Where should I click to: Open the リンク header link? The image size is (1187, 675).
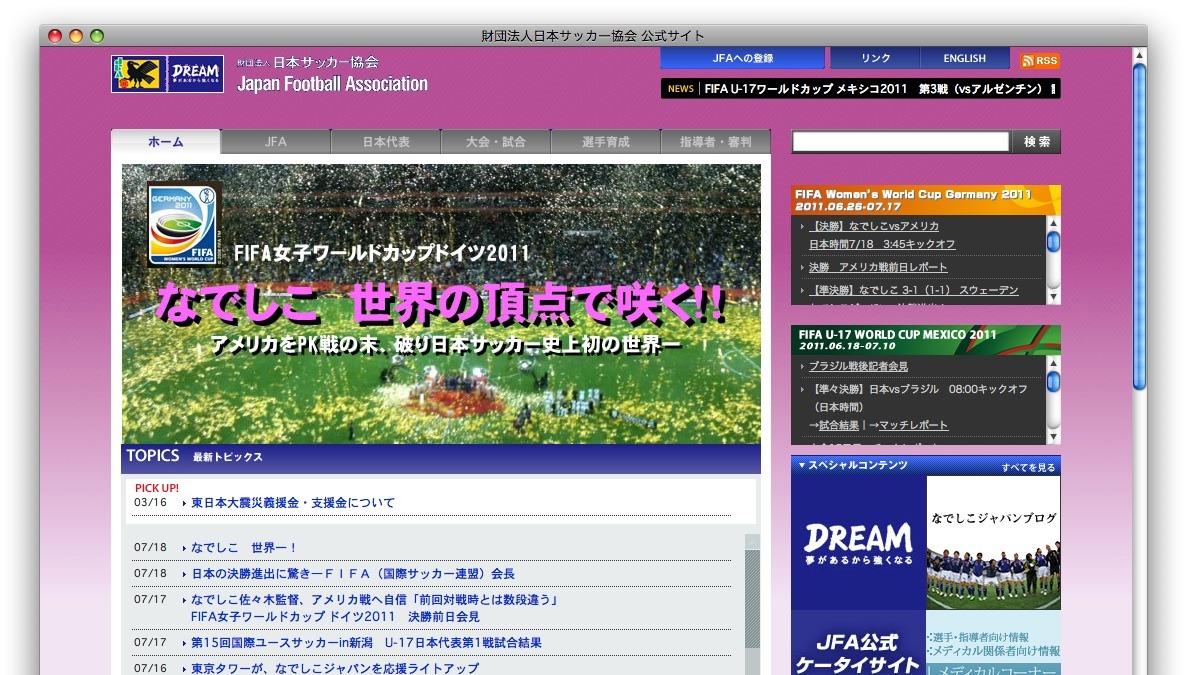point(875,58)
